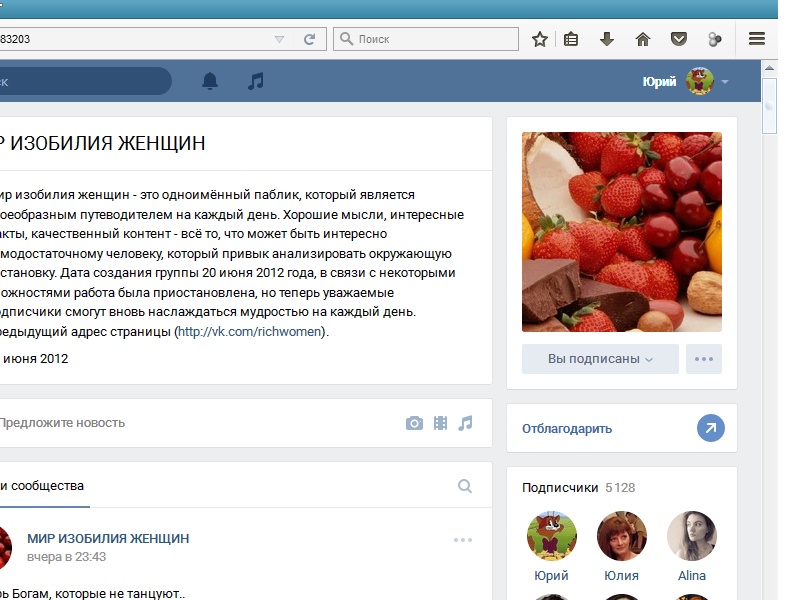Attach a video with film icon
This screenshot has width=800, height=600.
(x=440, y=423)
